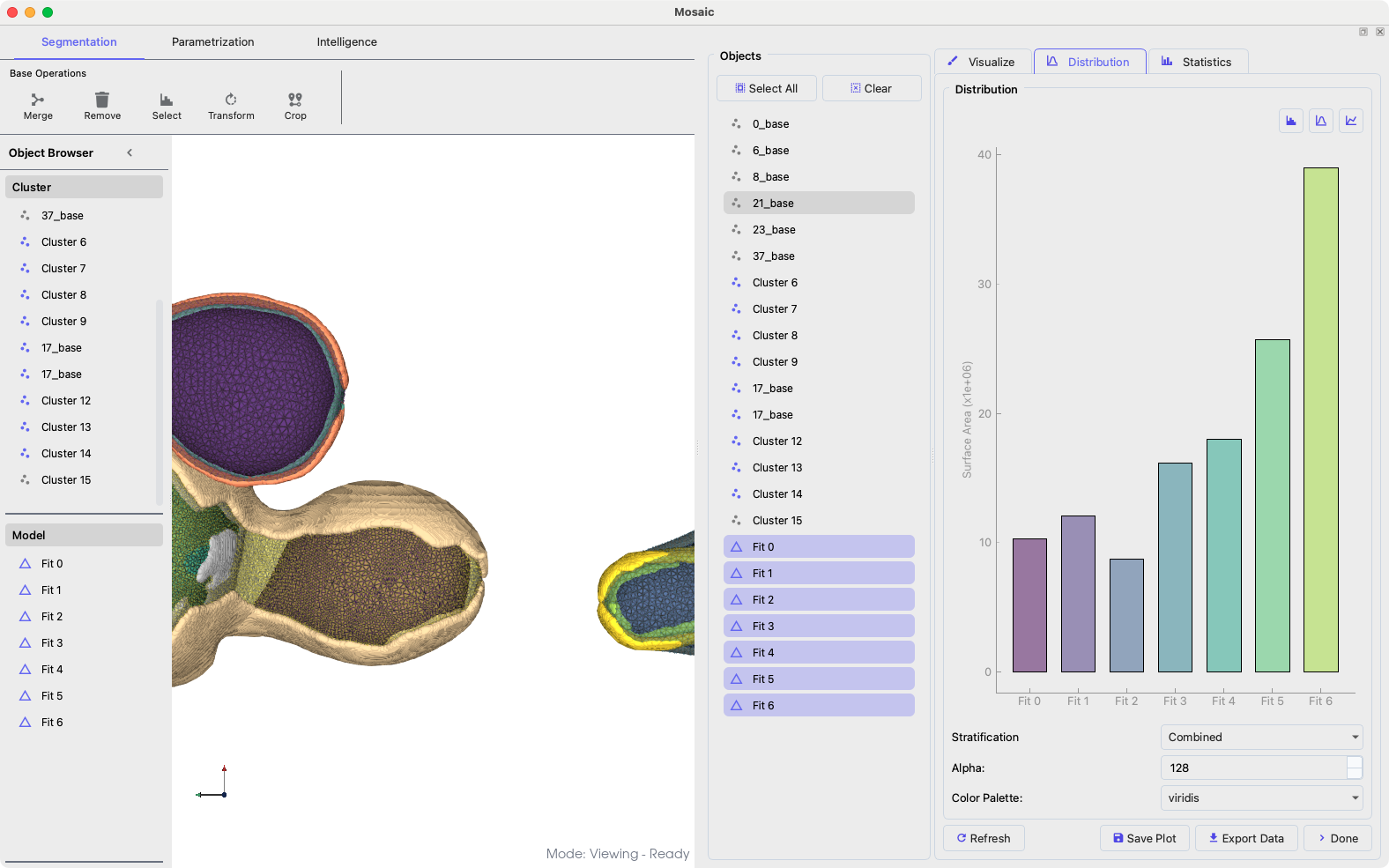Click Cluster 9 in the Objects panel
The width and height of the screenshot is (1389, 868).
819,362
